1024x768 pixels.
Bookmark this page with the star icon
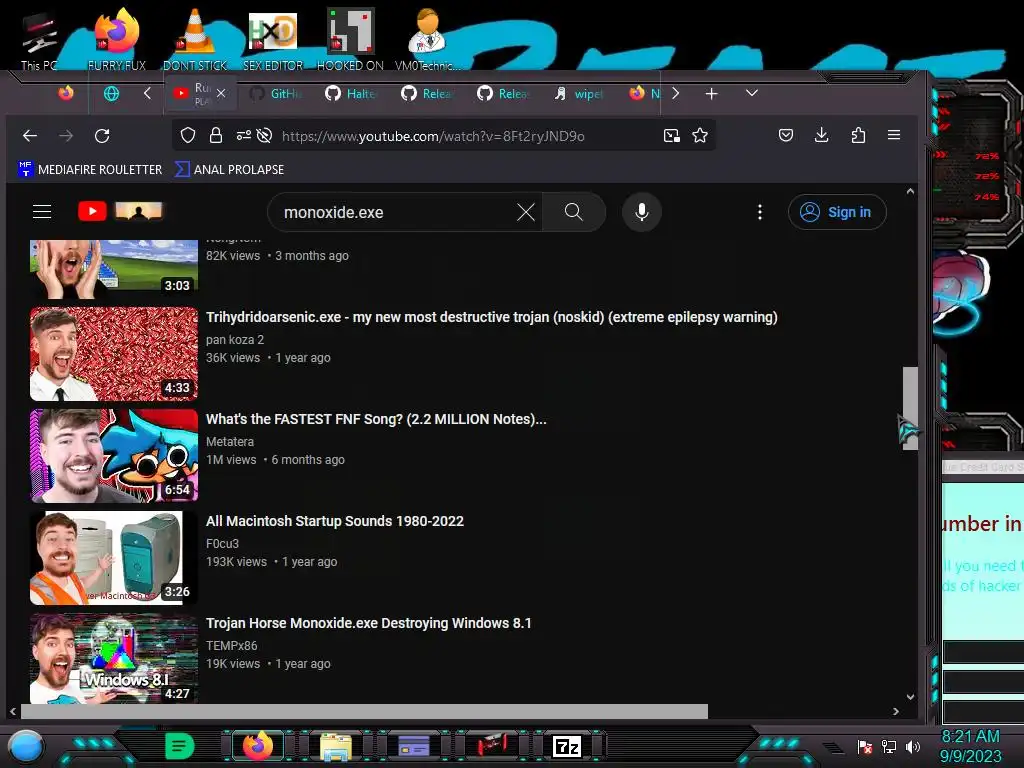(x=700, y=136)
